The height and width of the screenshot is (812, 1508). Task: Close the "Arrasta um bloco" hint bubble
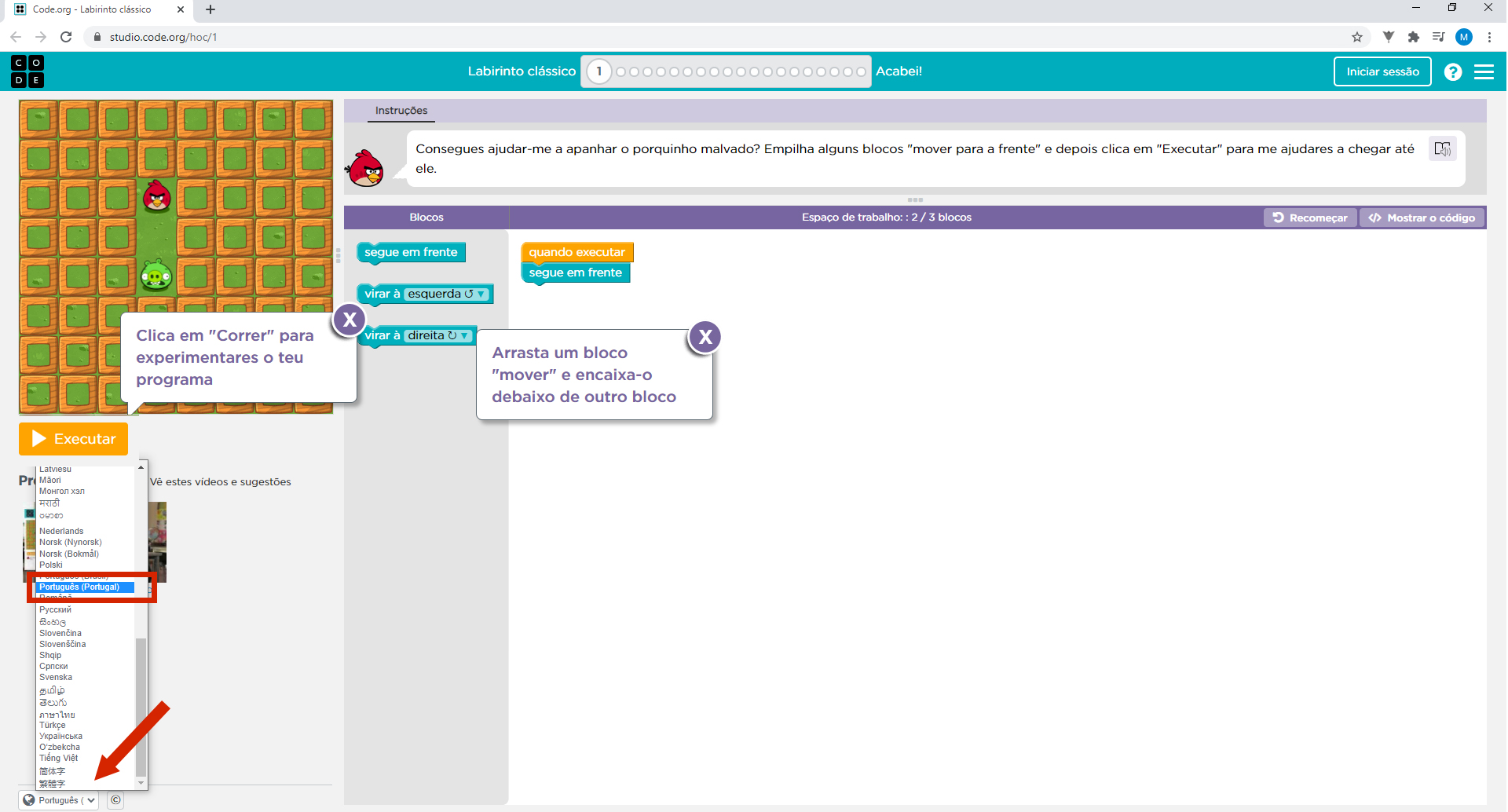(x=705, y=338)
